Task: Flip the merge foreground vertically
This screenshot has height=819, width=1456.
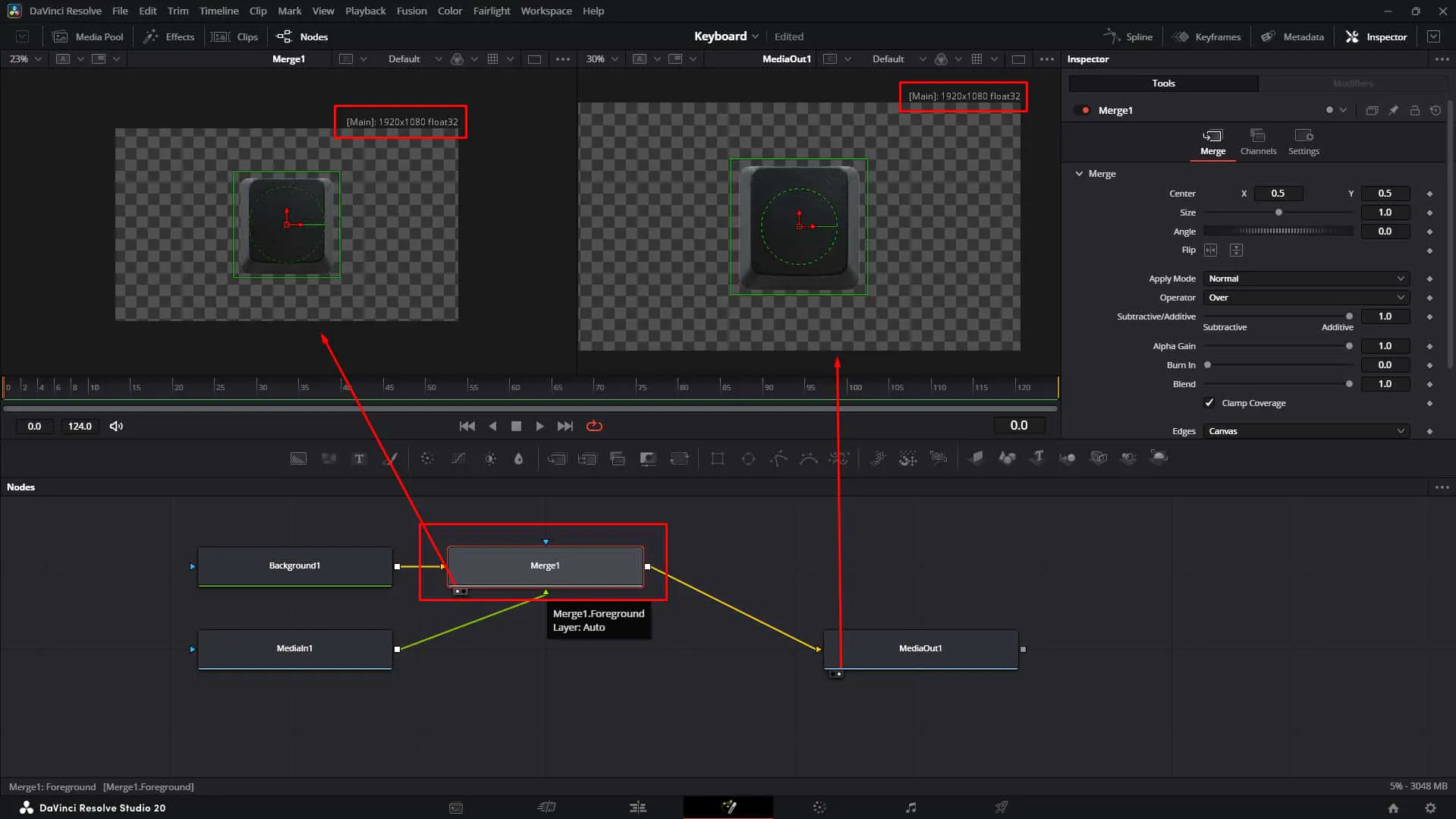Action: click(x=1236, y=250)
